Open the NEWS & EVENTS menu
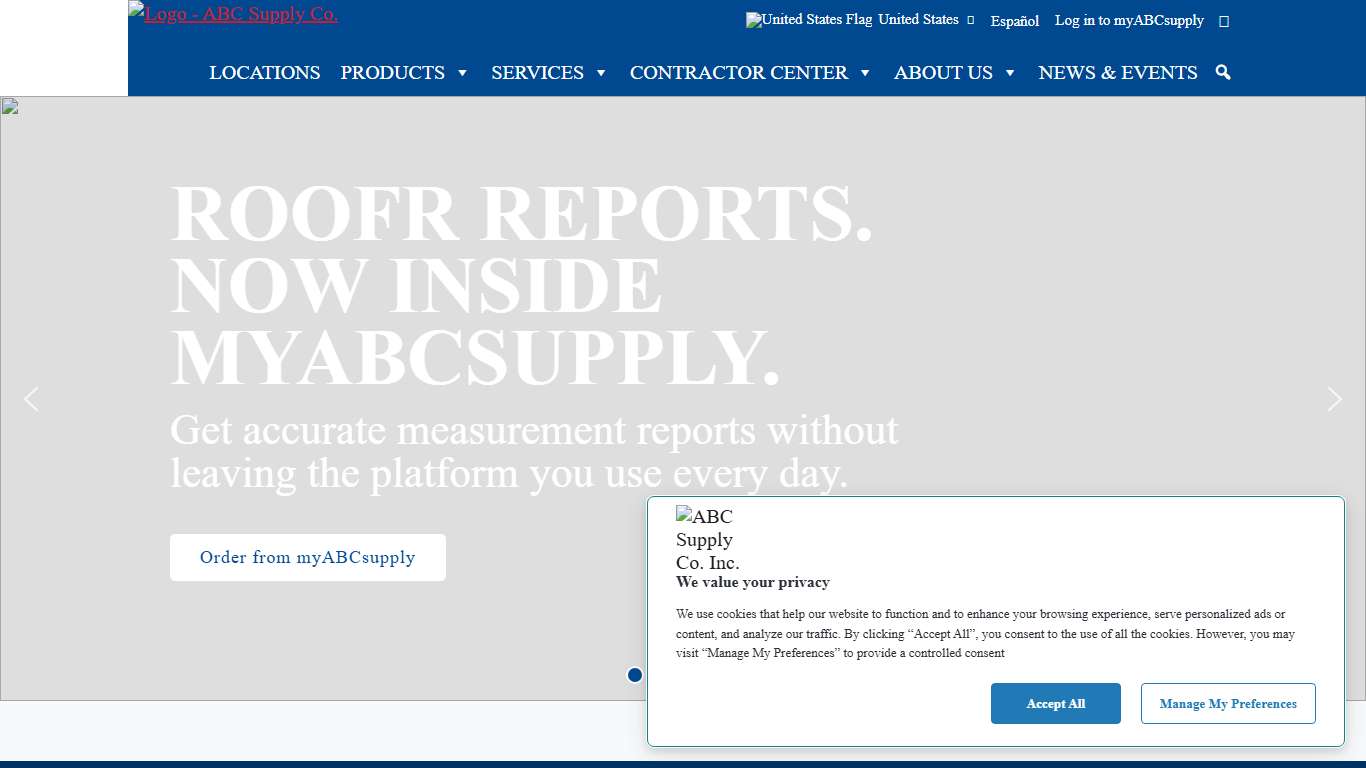 (1118, 72)
